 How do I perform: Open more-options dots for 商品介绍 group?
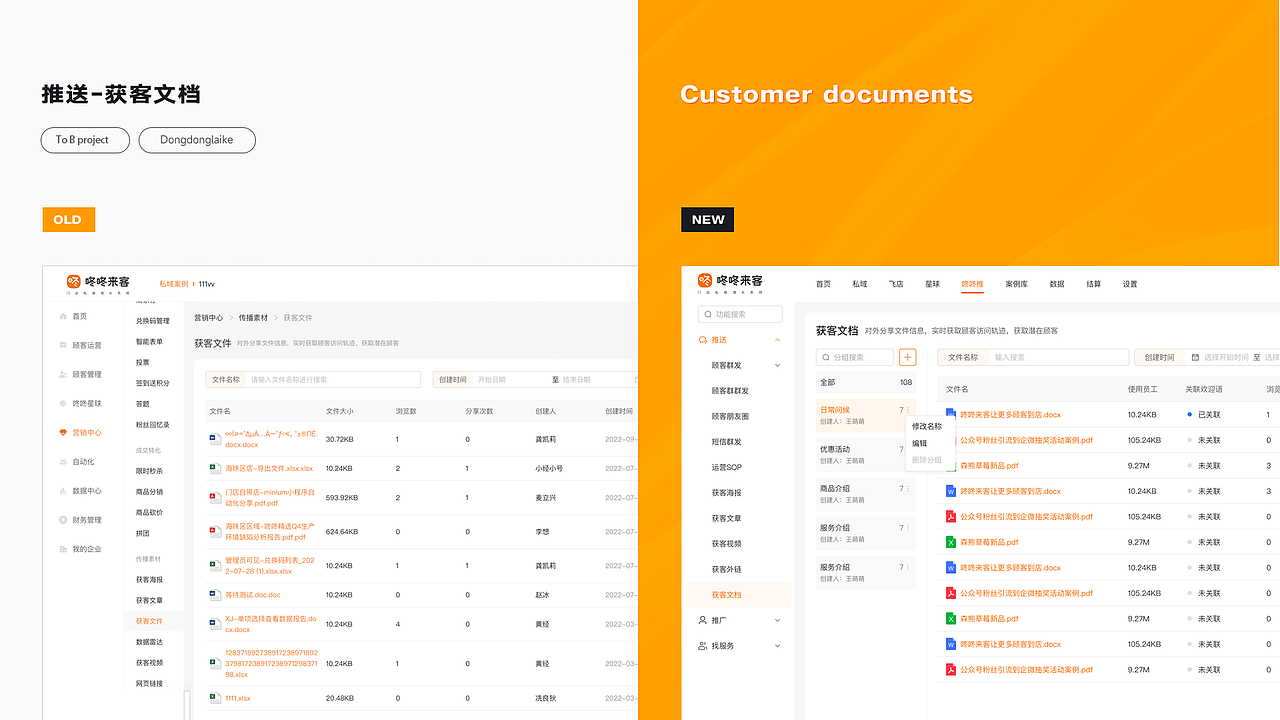pos(908,488)
